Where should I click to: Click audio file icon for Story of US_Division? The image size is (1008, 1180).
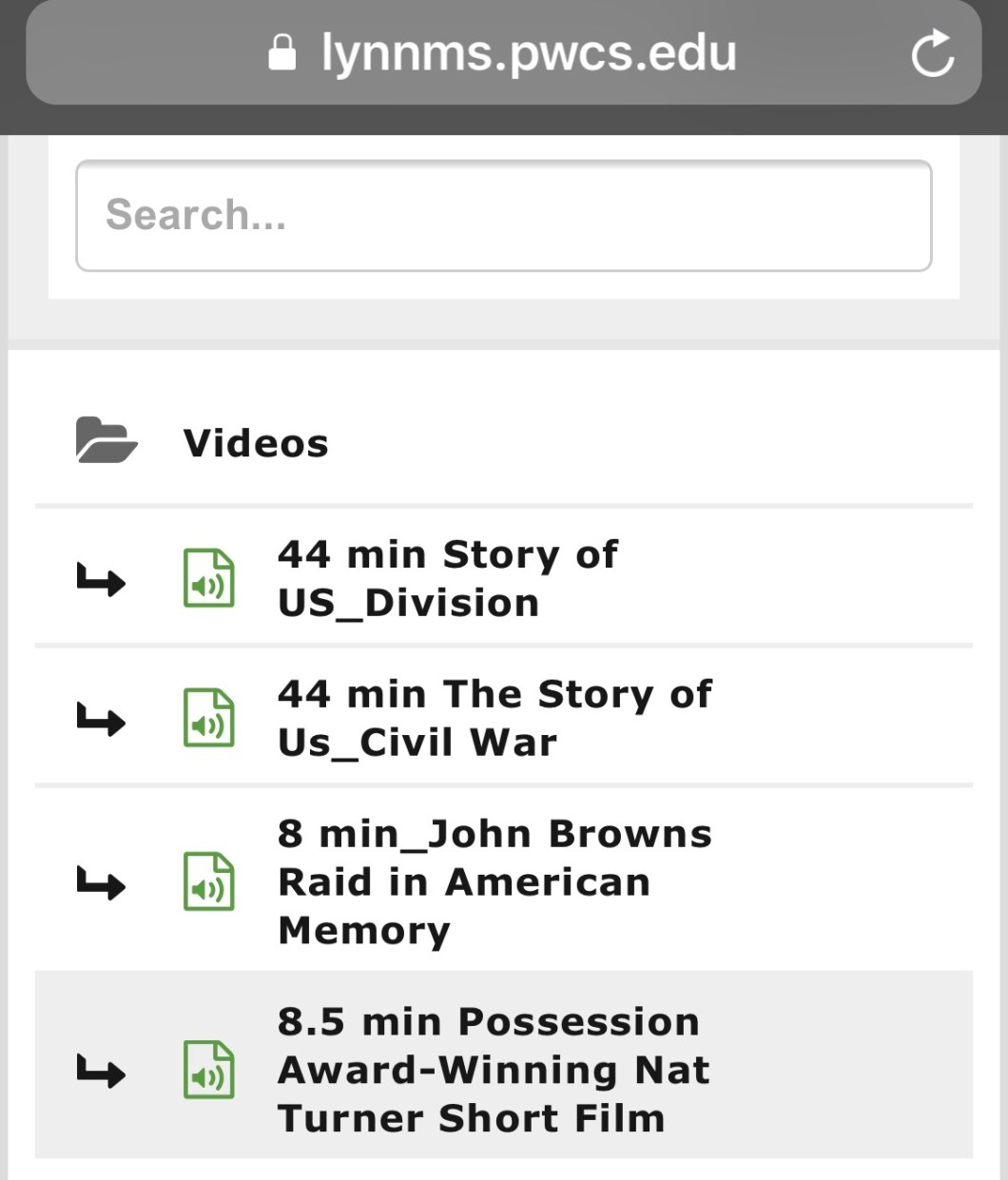(208, 578)
